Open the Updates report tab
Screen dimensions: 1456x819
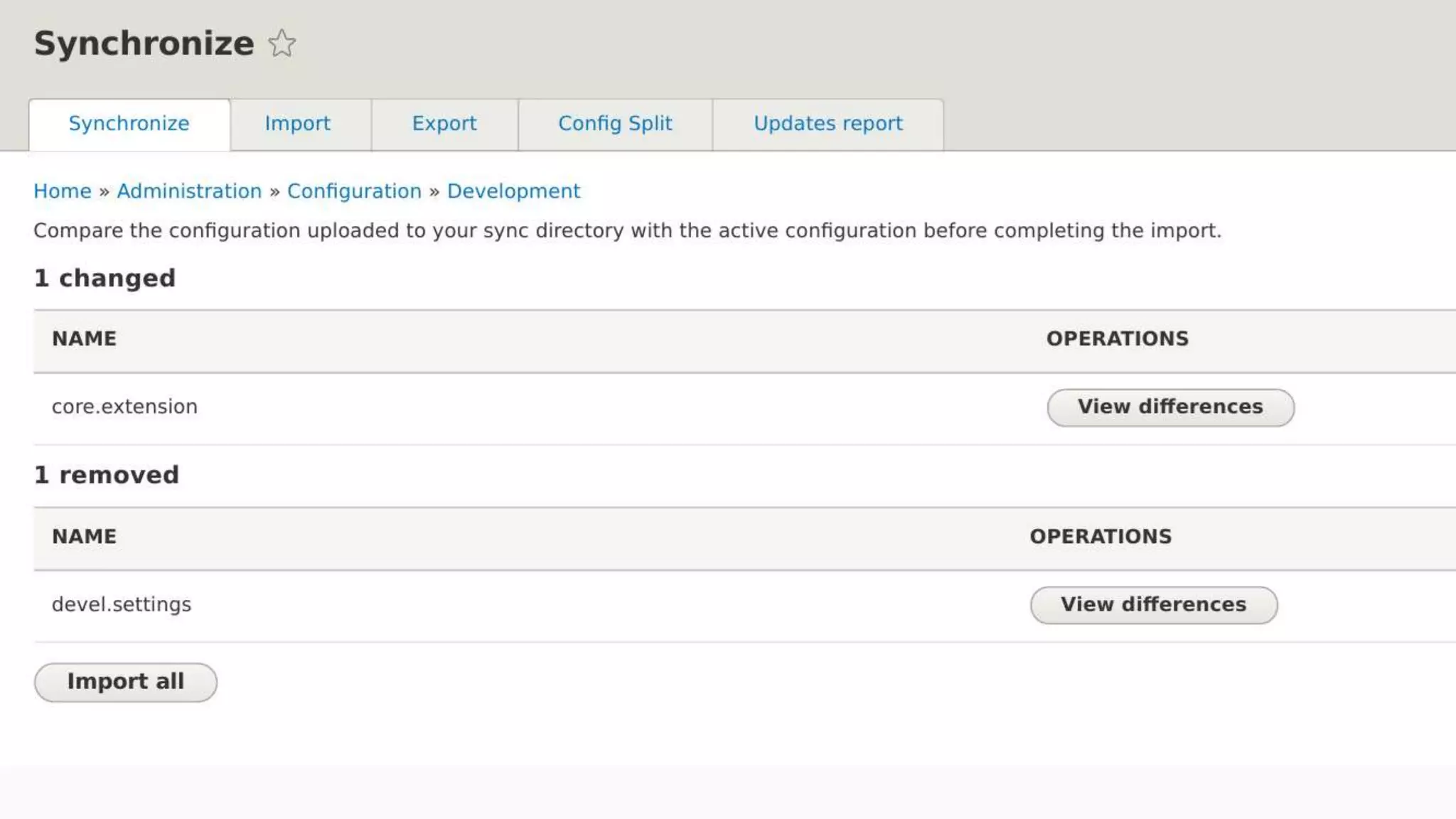point(828,124)
